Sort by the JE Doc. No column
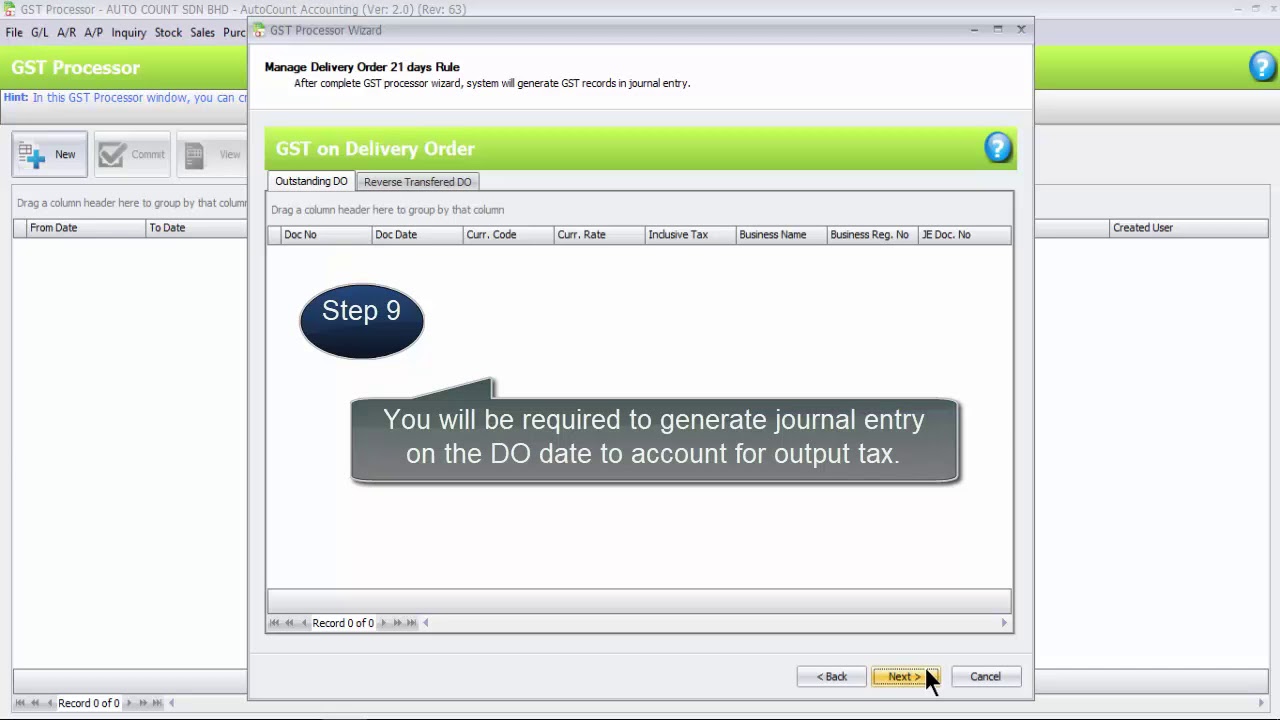 [x=964, y=234]
